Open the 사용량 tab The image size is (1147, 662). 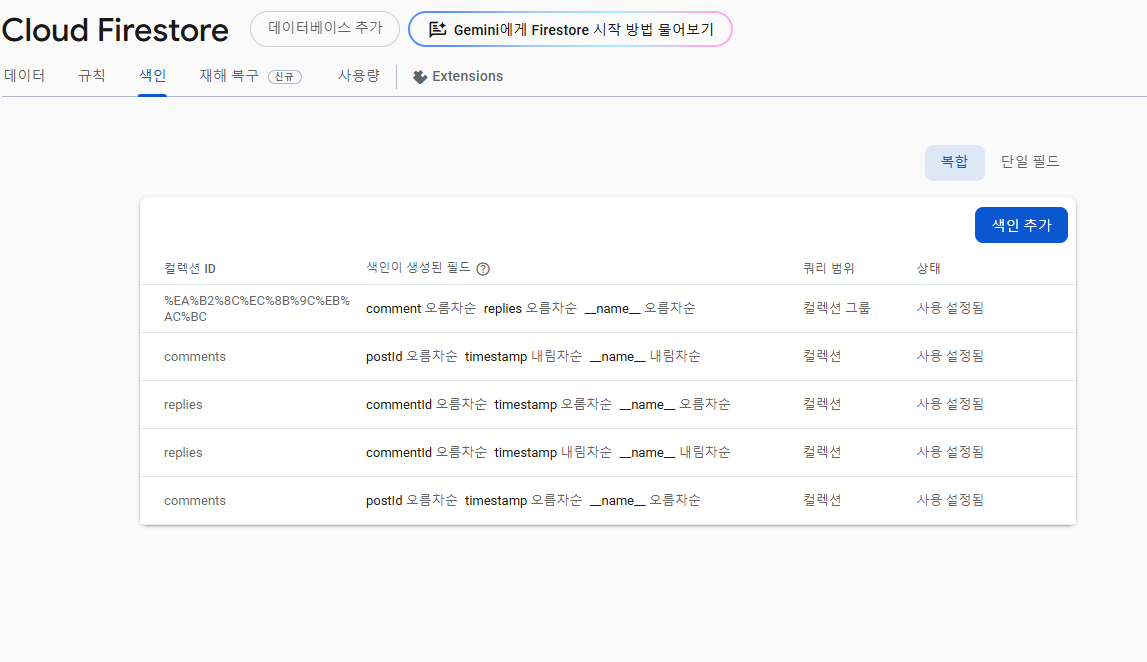click(x=358, y=76)
